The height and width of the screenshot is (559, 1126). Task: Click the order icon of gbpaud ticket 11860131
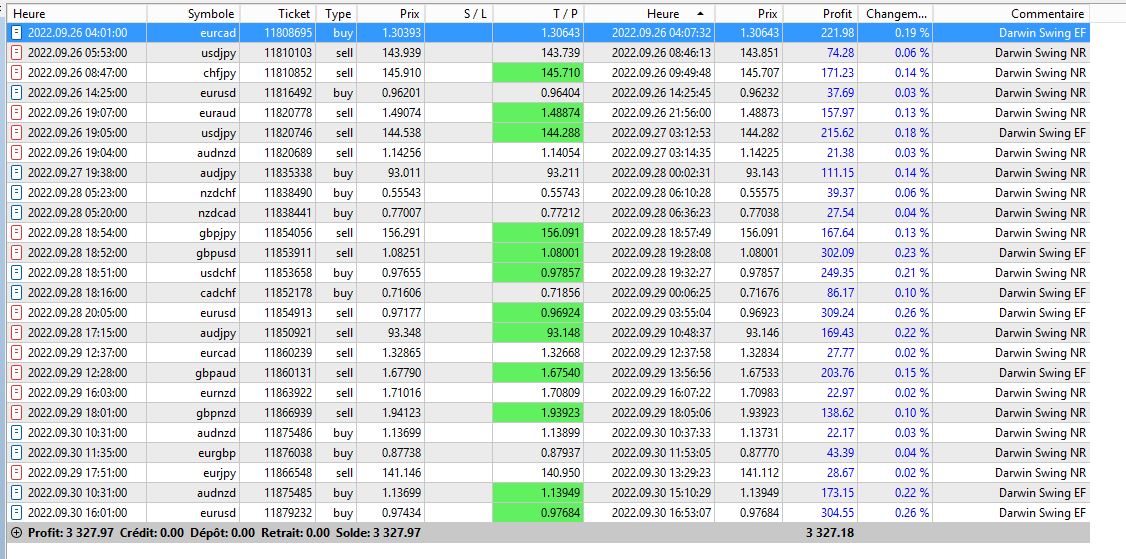coord(17,373)
